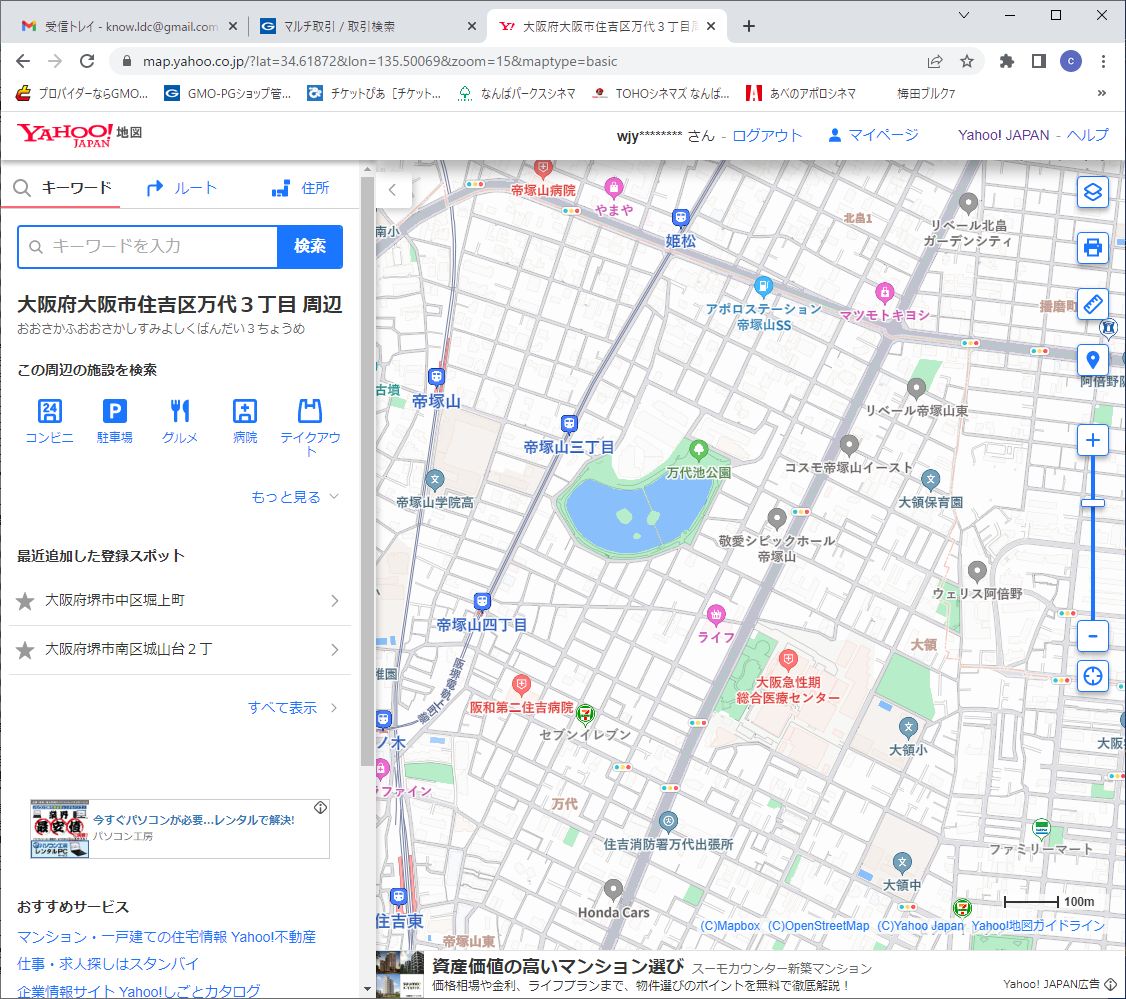Click the zoom slider handle

pos(1093,502)
